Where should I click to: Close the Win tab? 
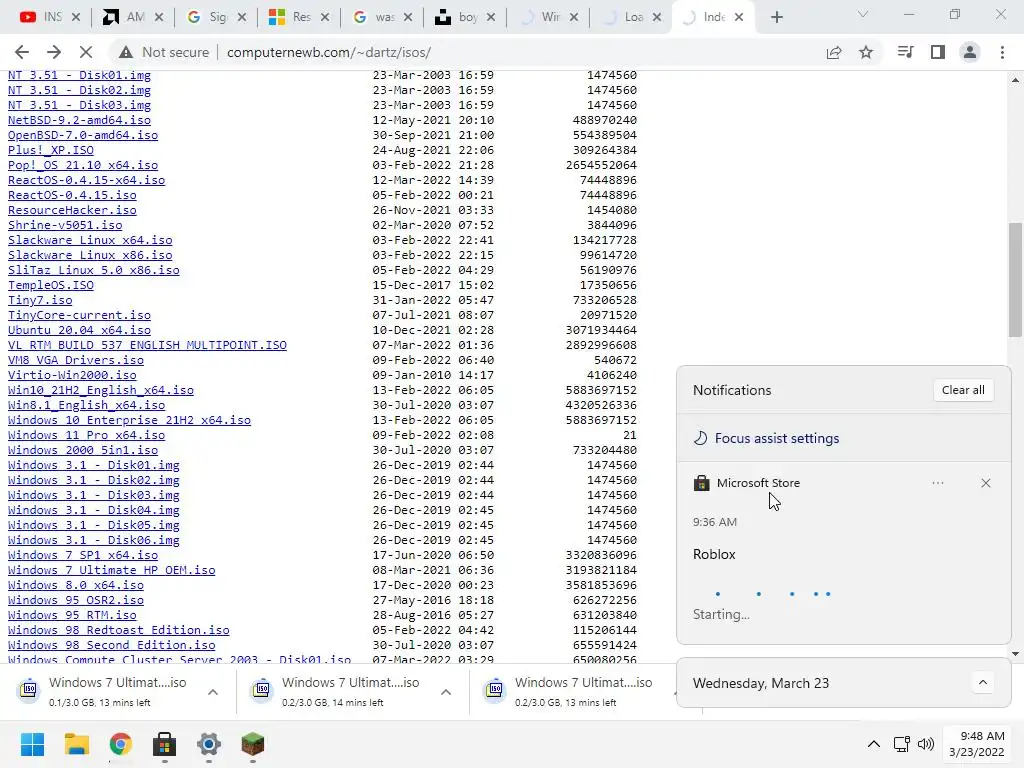[x=574, y=18]
